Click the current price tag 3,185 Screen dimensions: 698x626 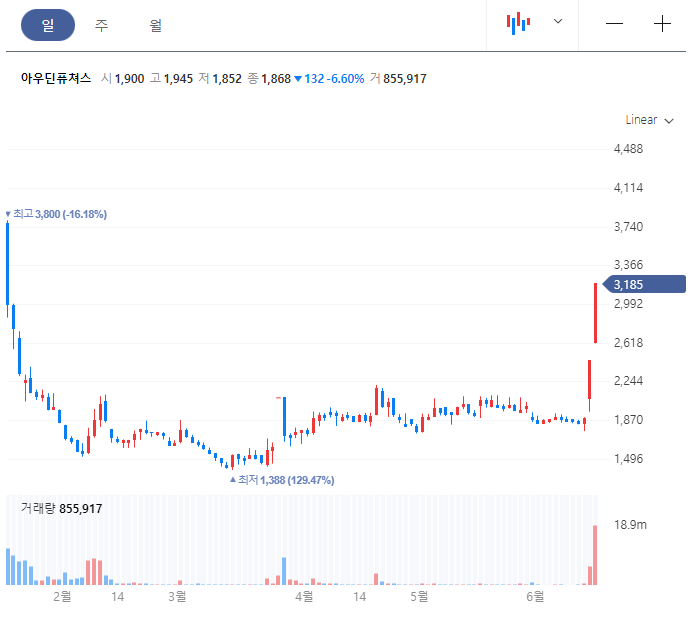pos(644,284)
